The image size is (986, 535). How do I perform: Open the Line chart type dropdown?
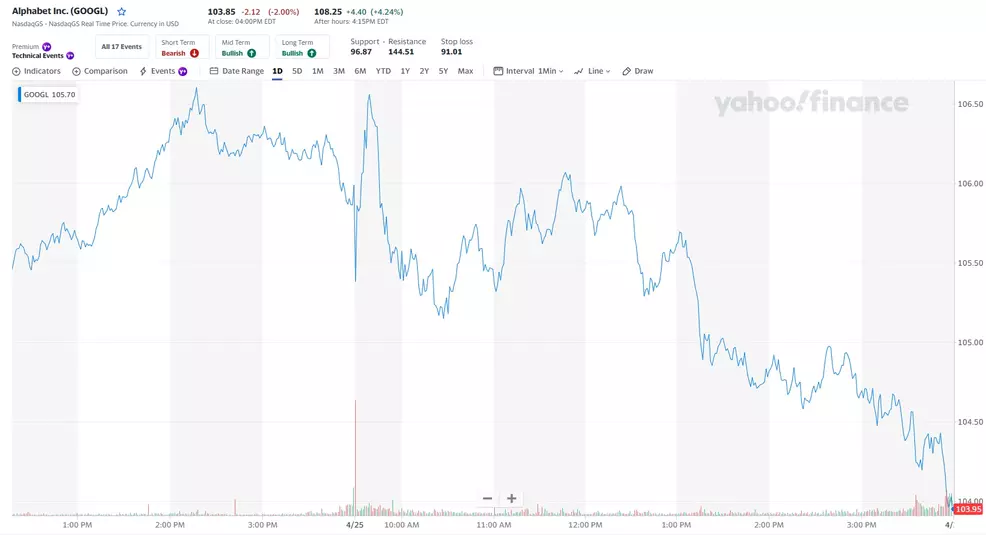tap(592, 71)
